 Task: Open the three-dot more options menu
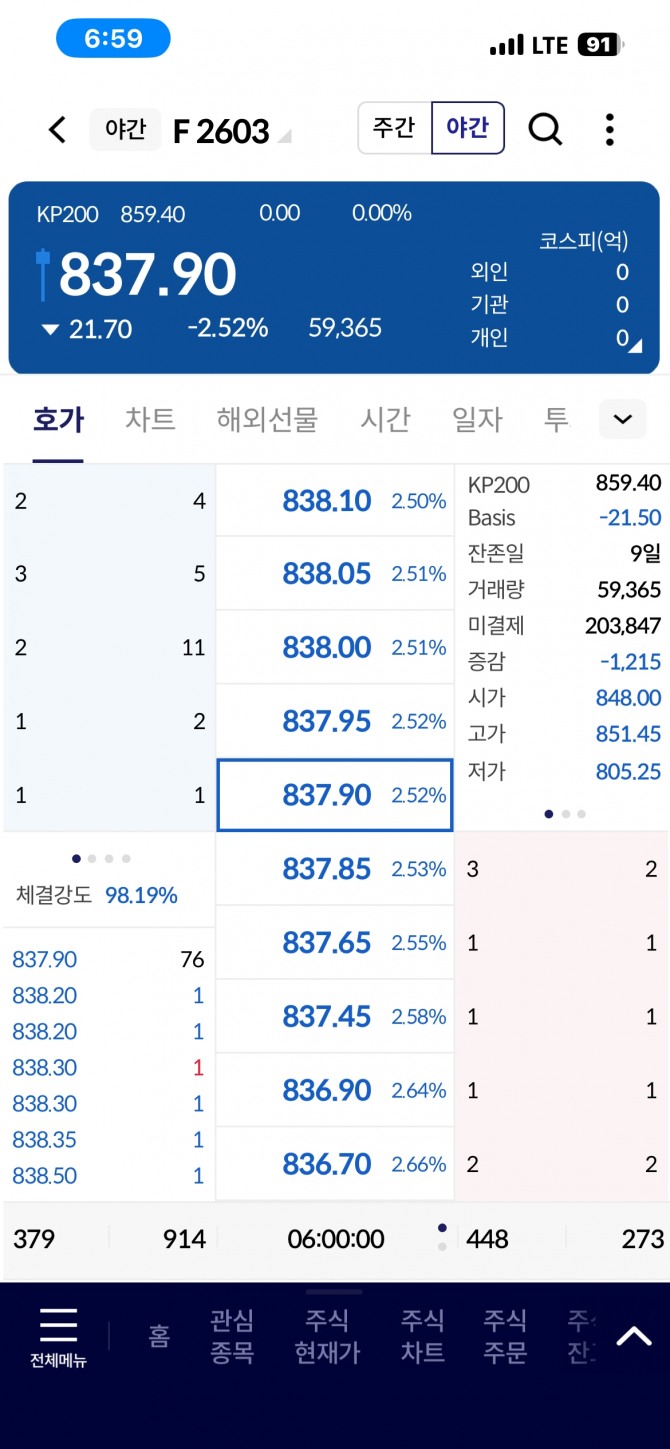point(609,129)
